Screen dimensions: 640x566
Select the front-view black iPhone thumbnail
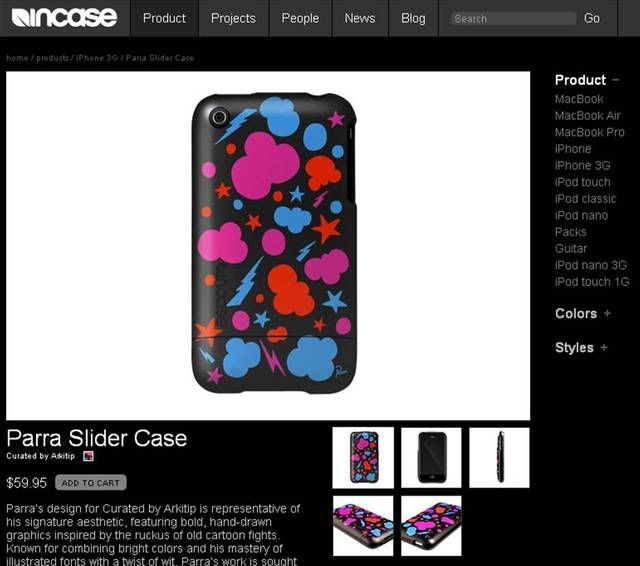(x=431, y=457)
